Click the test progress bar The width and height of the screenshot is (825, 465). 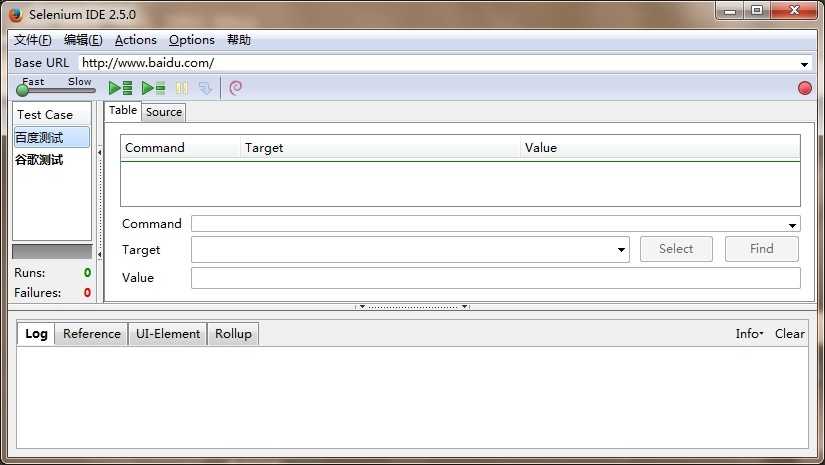click(52, 251)
